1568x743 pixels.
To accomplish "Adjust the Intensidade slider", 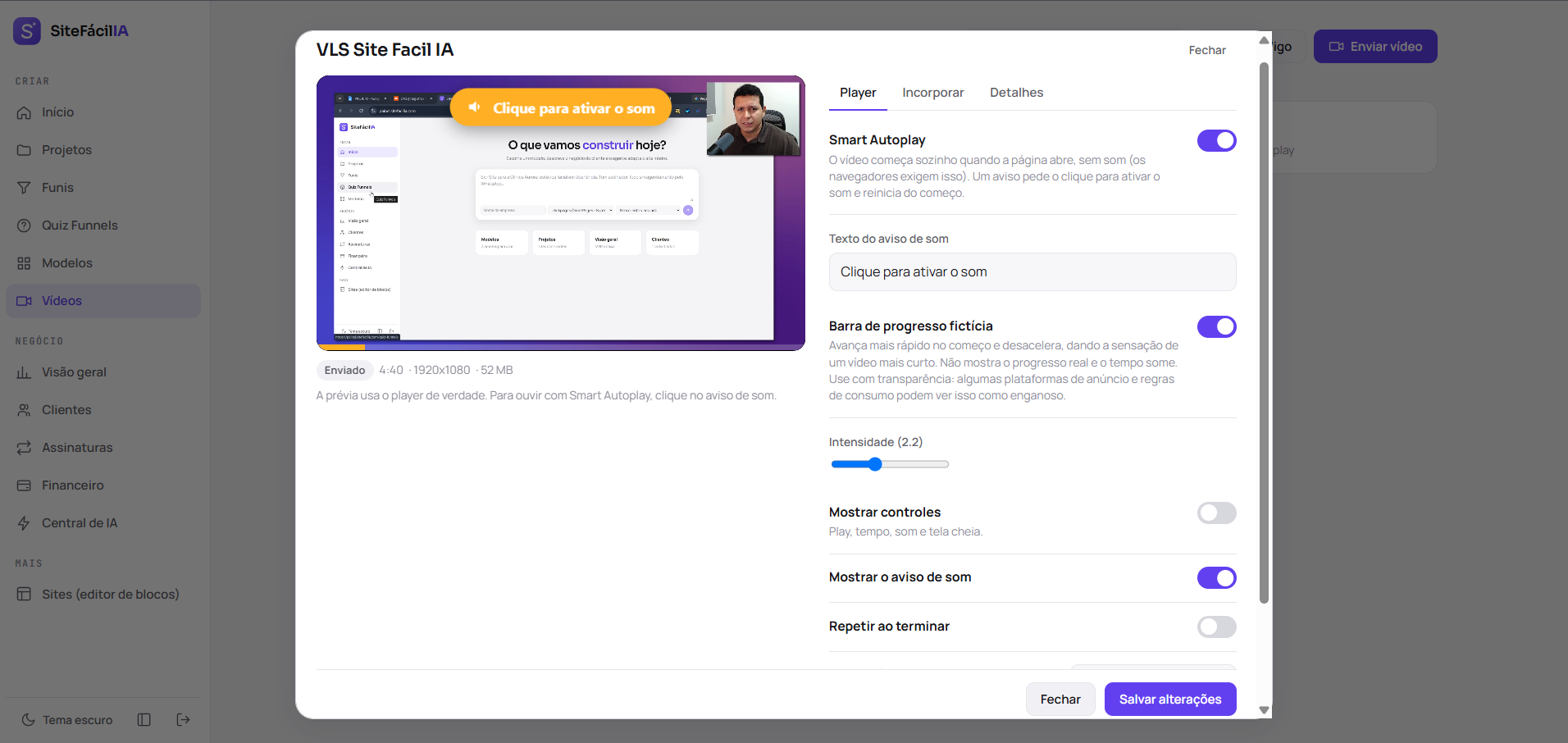I will 890,464.
